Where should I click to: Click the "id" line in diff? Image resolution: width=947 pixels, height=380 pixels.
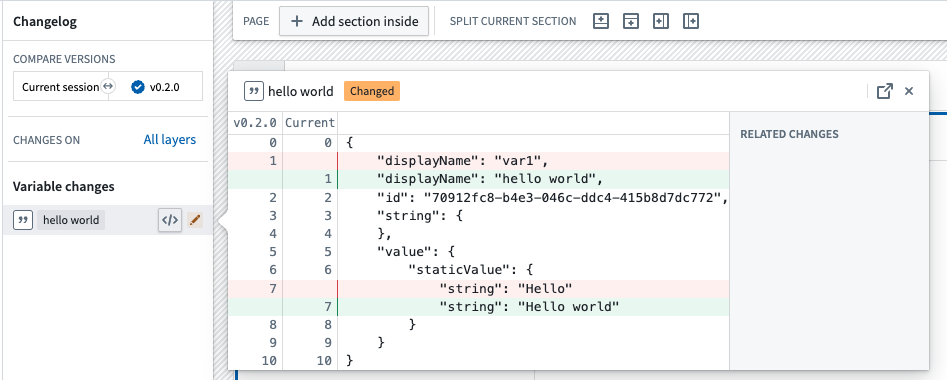pos(478,197)
